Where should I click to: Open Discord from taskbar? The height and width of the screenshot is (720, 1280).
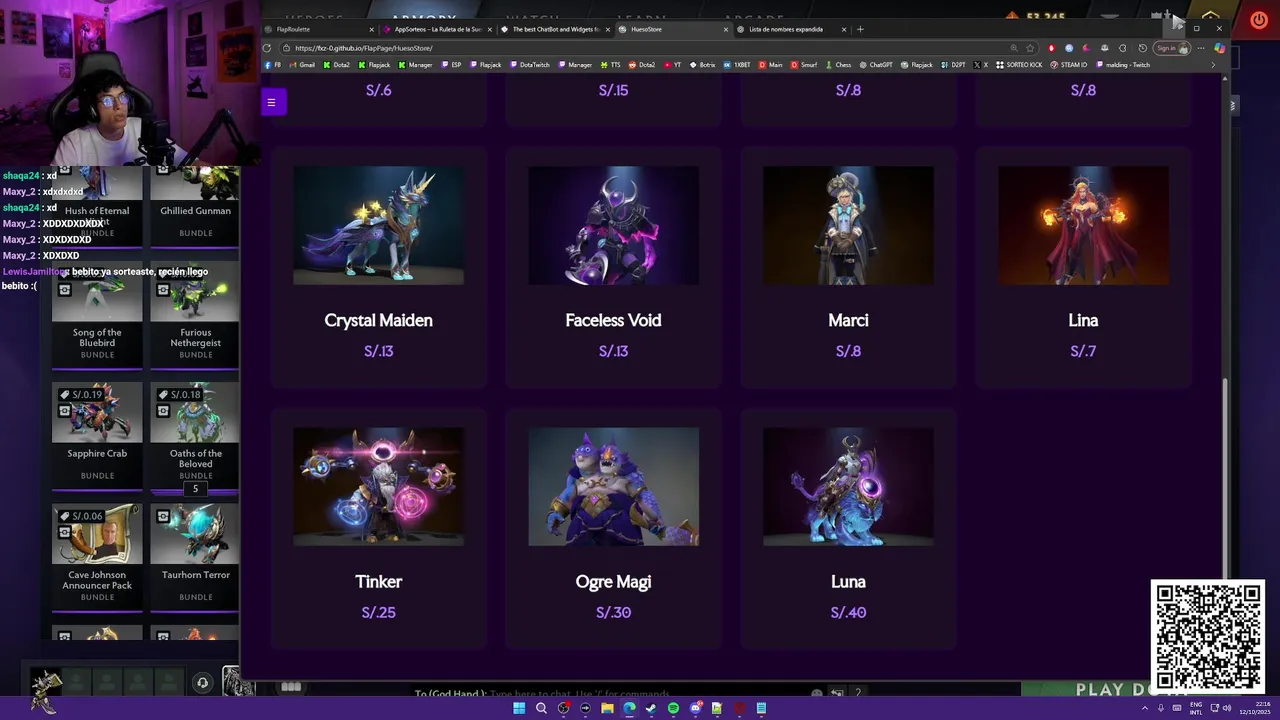click(x=695, y=708)
